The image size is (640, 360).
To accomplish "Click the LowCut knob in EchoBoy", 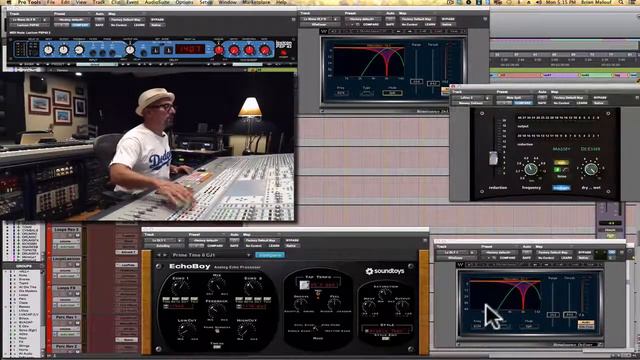I will pos(187,330).
